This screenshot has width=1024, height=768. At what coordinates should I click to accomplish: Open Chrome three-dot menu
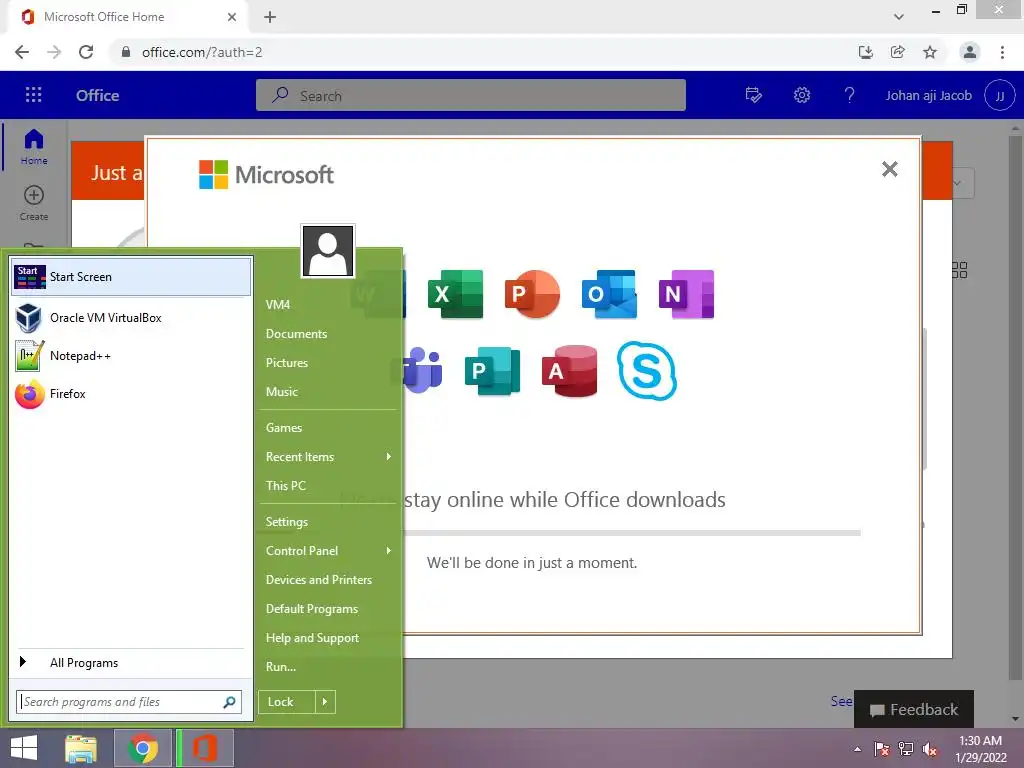point(1002,52)
